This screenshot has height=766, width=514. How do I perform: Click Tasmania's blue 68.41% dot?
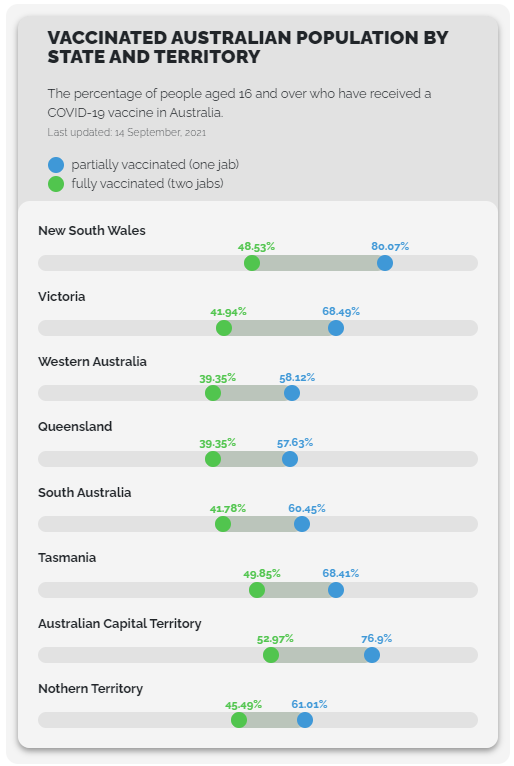coord(336,590)
